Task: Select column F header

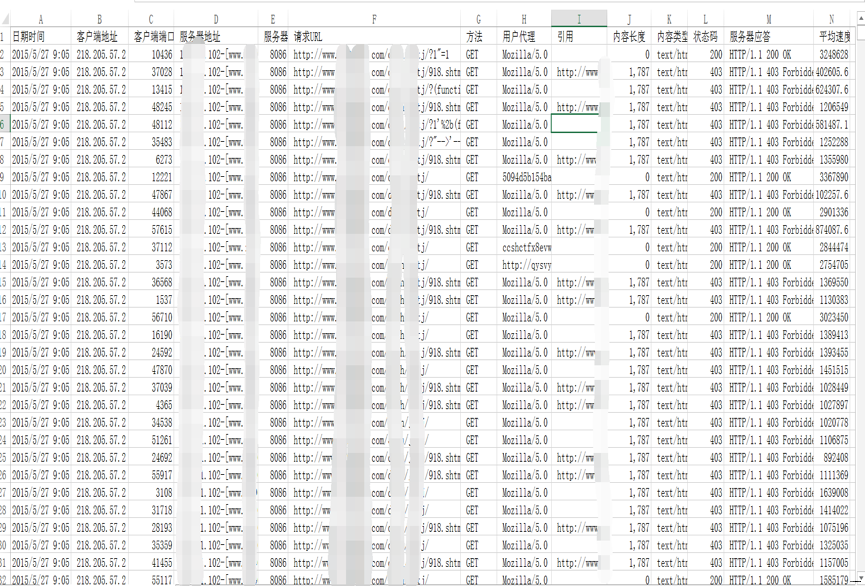Action: tap(374, 19)
